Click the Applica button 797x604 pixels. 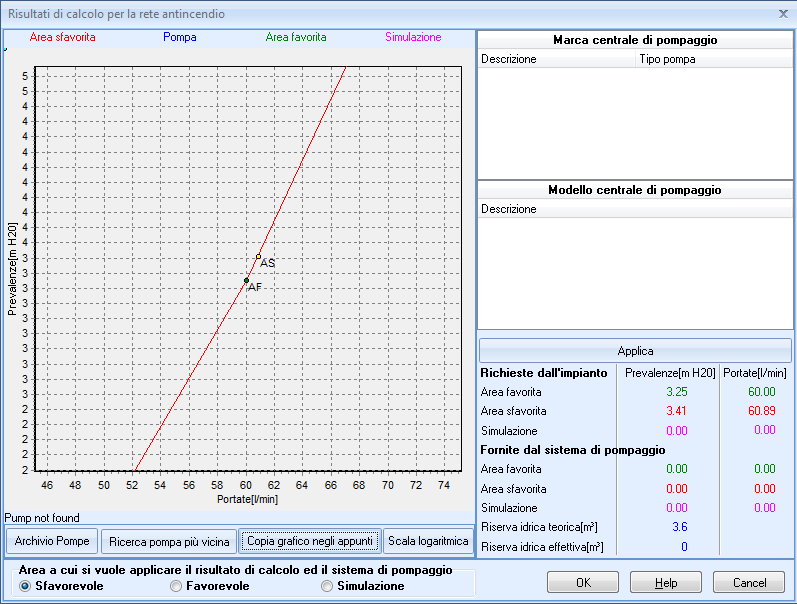click(635, 351)
